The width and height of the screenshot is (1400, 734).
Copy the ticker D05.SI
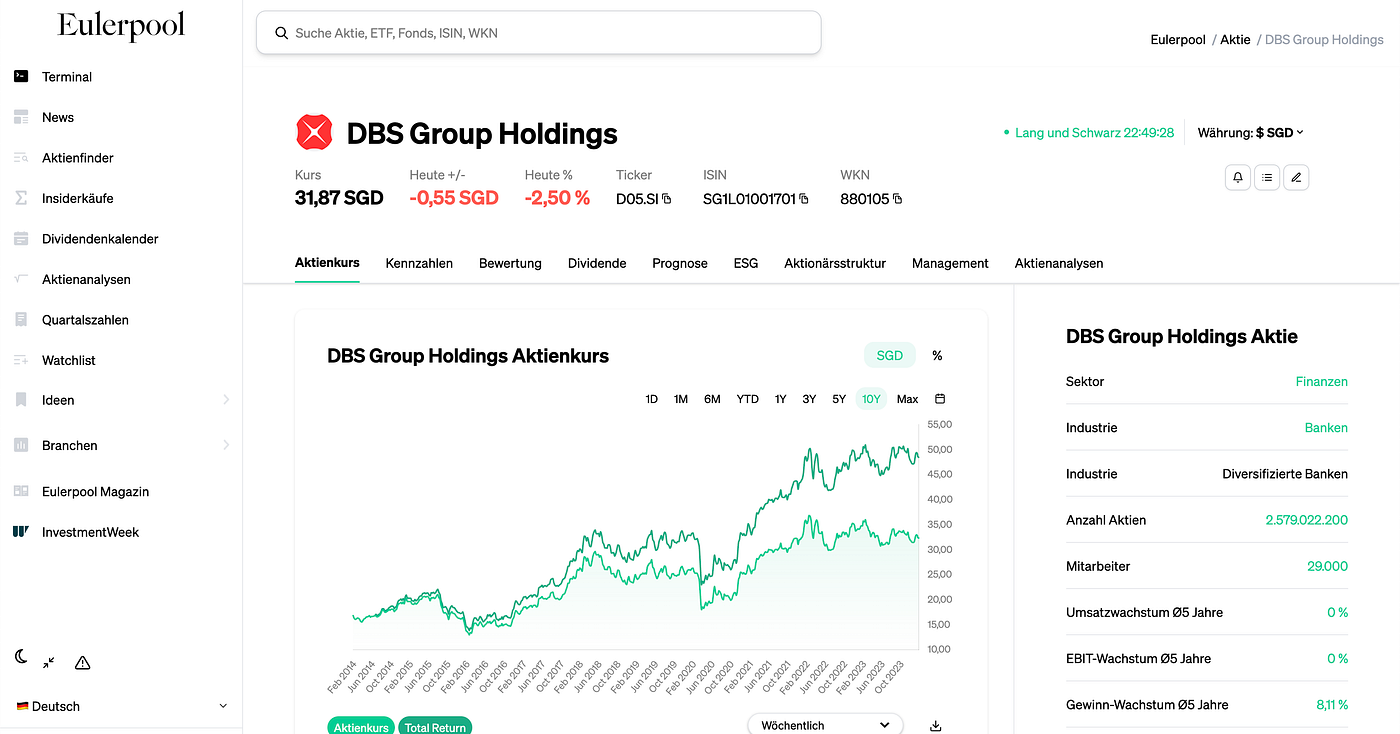pos(667,199)
